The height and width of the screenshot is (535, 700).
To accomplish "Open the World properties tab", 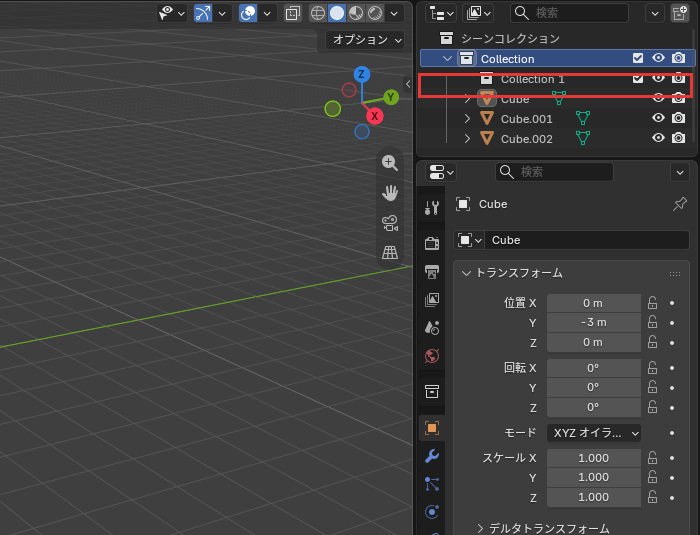I will 432,356.
